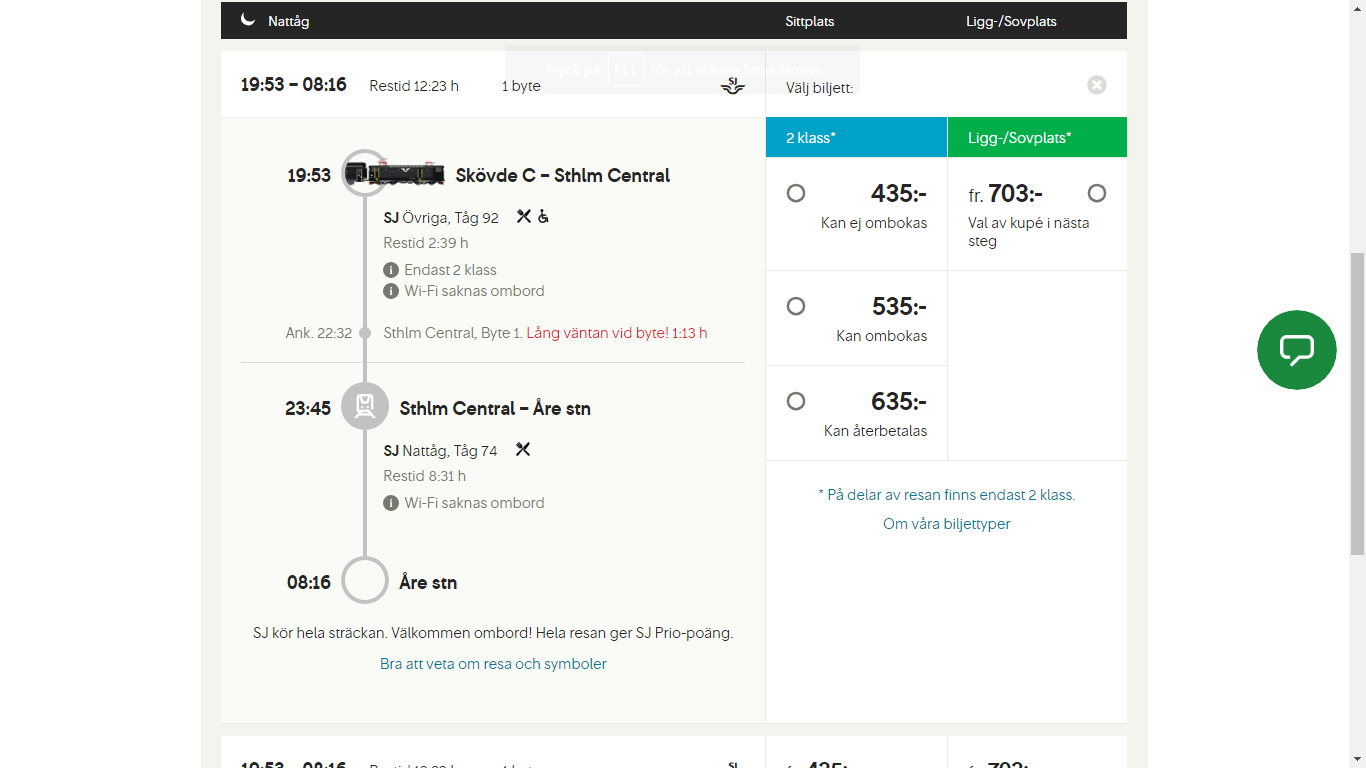
Task: Click 'Ank. 22:32' arrival time
Action: [319, 333]
